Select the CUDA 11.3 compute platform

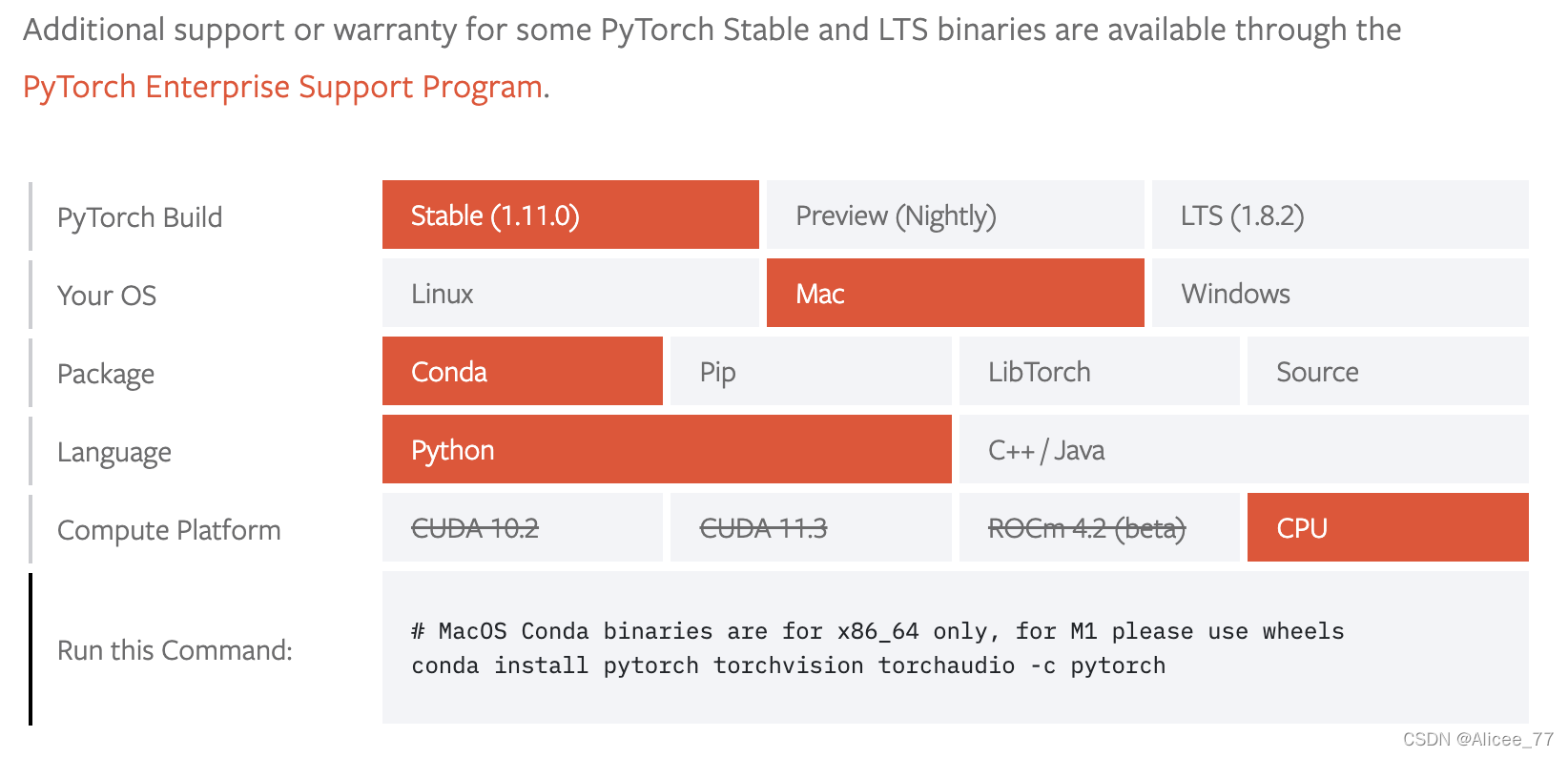tap(810, 527)
